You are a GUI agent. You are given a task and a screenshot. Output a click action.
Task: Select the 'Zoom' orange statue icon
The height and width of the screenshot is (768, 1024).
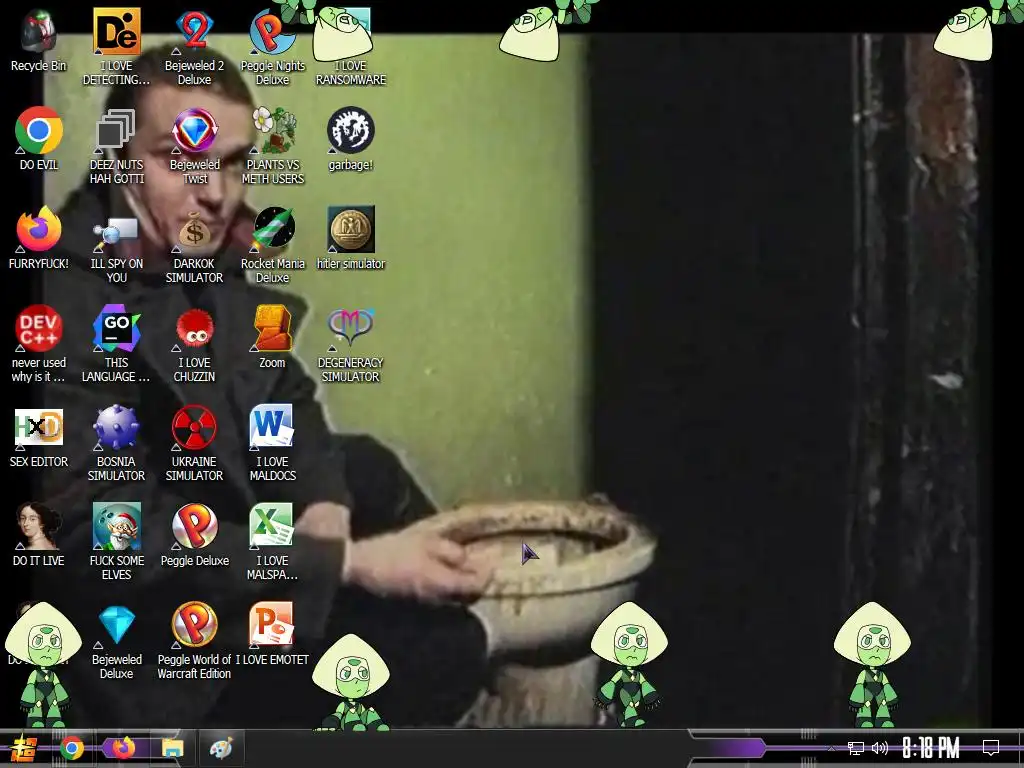(x=272, y=328)
